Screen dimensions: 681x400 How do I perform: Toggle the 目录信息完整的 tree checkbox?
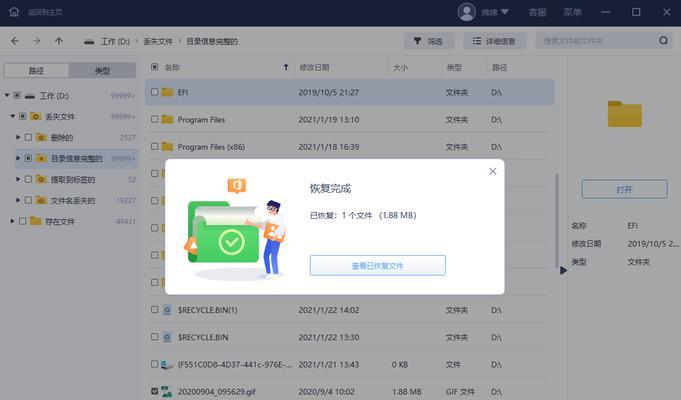(x=28, y=158)
